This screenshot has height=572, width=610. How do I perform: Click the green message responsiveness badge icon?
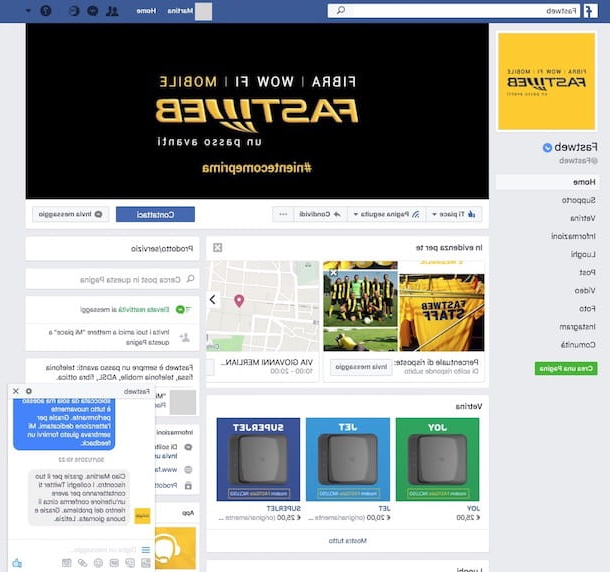(180, 310)
